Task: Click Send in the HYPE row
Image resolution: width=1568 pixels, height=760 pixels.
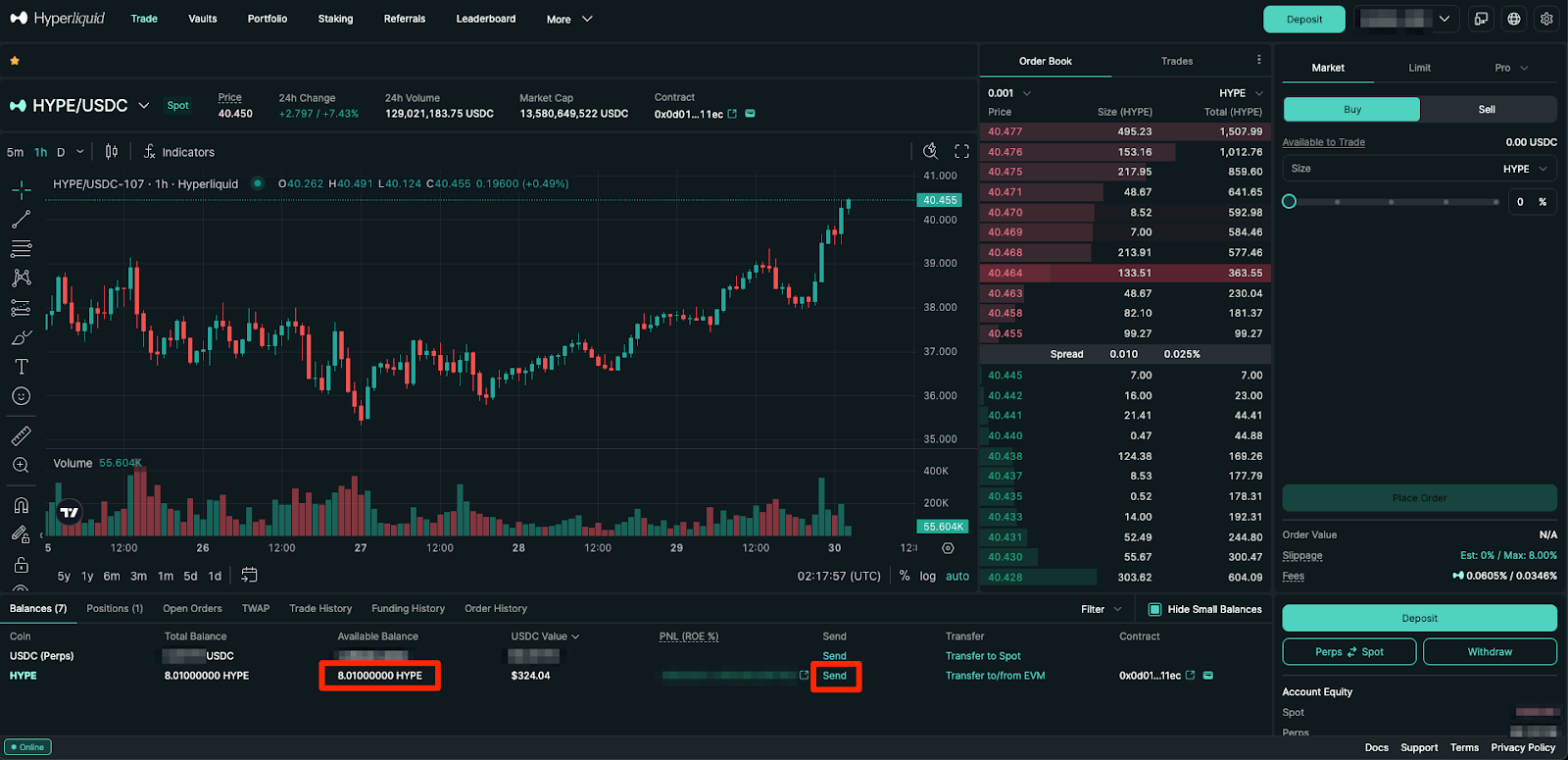Action: click(835, 676)
